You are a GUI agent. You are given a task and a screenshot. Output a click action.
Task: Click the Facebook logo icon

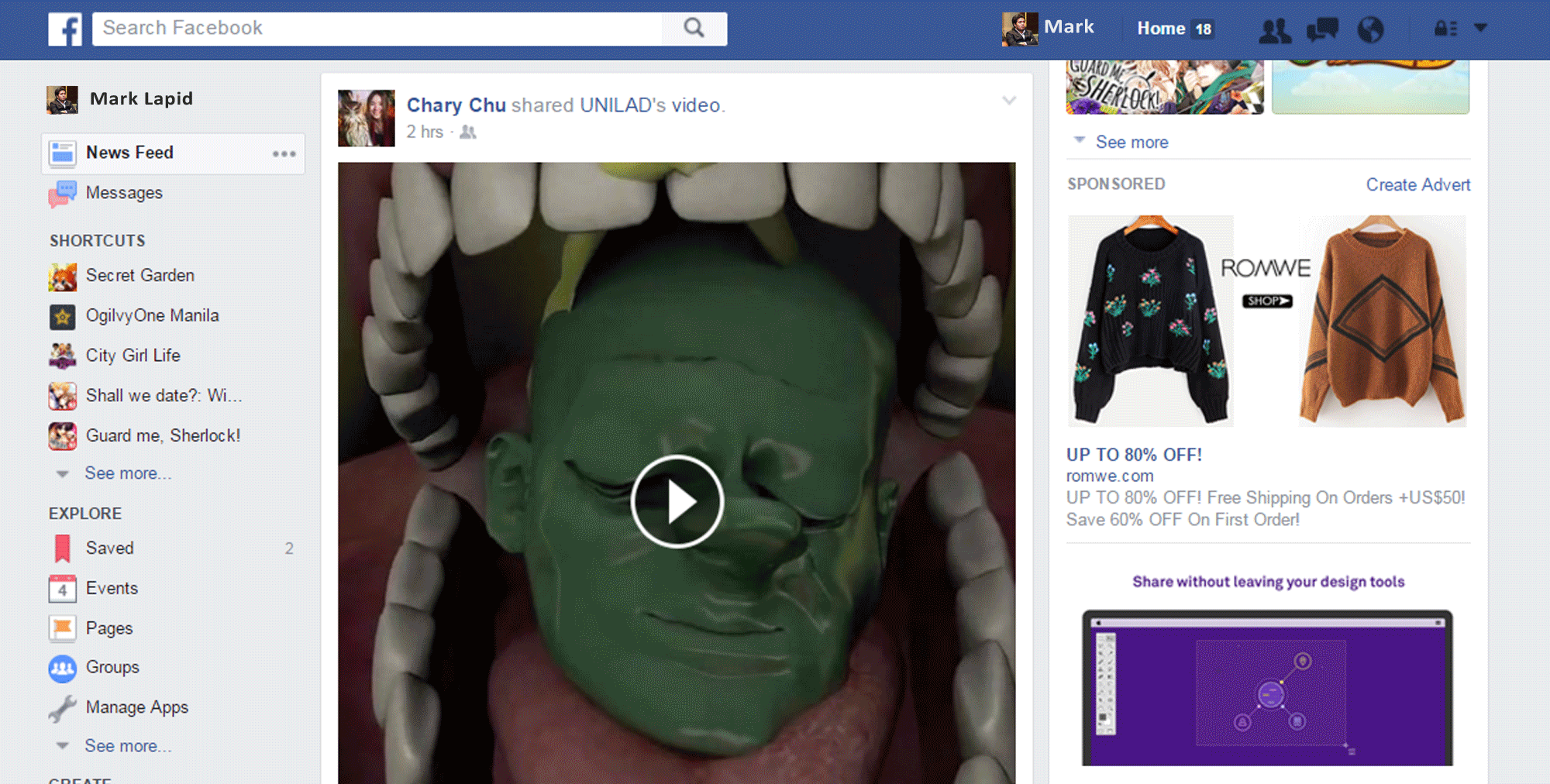(x=65, y=29)
